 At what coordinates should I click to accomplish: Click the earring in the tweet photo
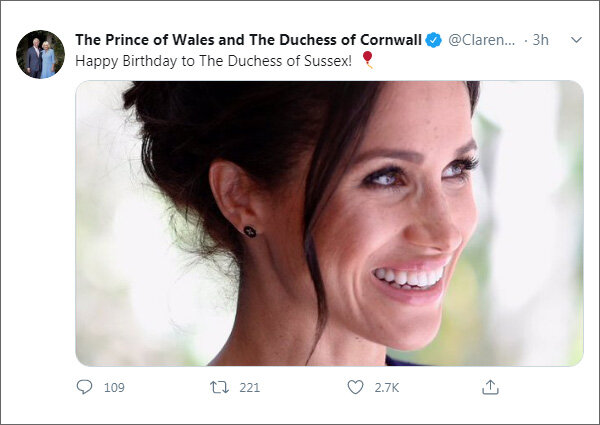click(249, 231)
